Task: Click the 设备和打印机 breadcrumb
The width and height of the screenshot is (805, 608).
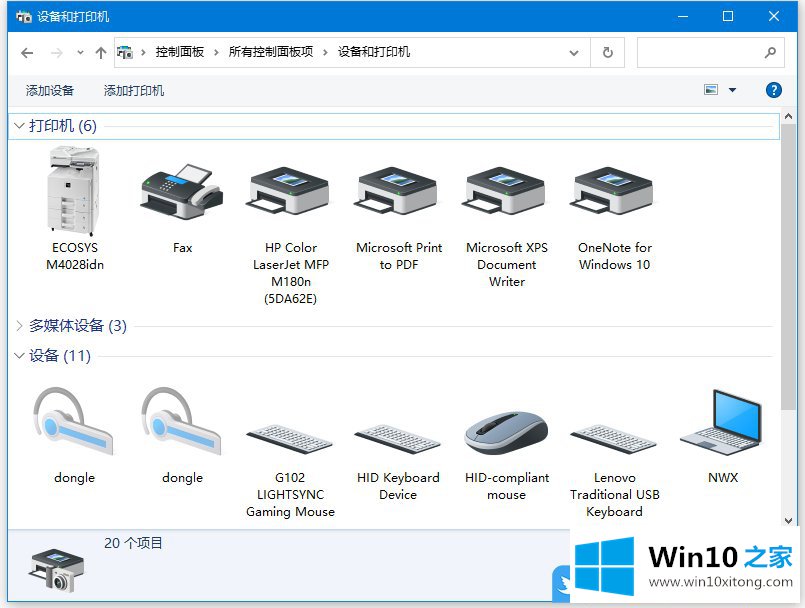Action: point(374,52)
